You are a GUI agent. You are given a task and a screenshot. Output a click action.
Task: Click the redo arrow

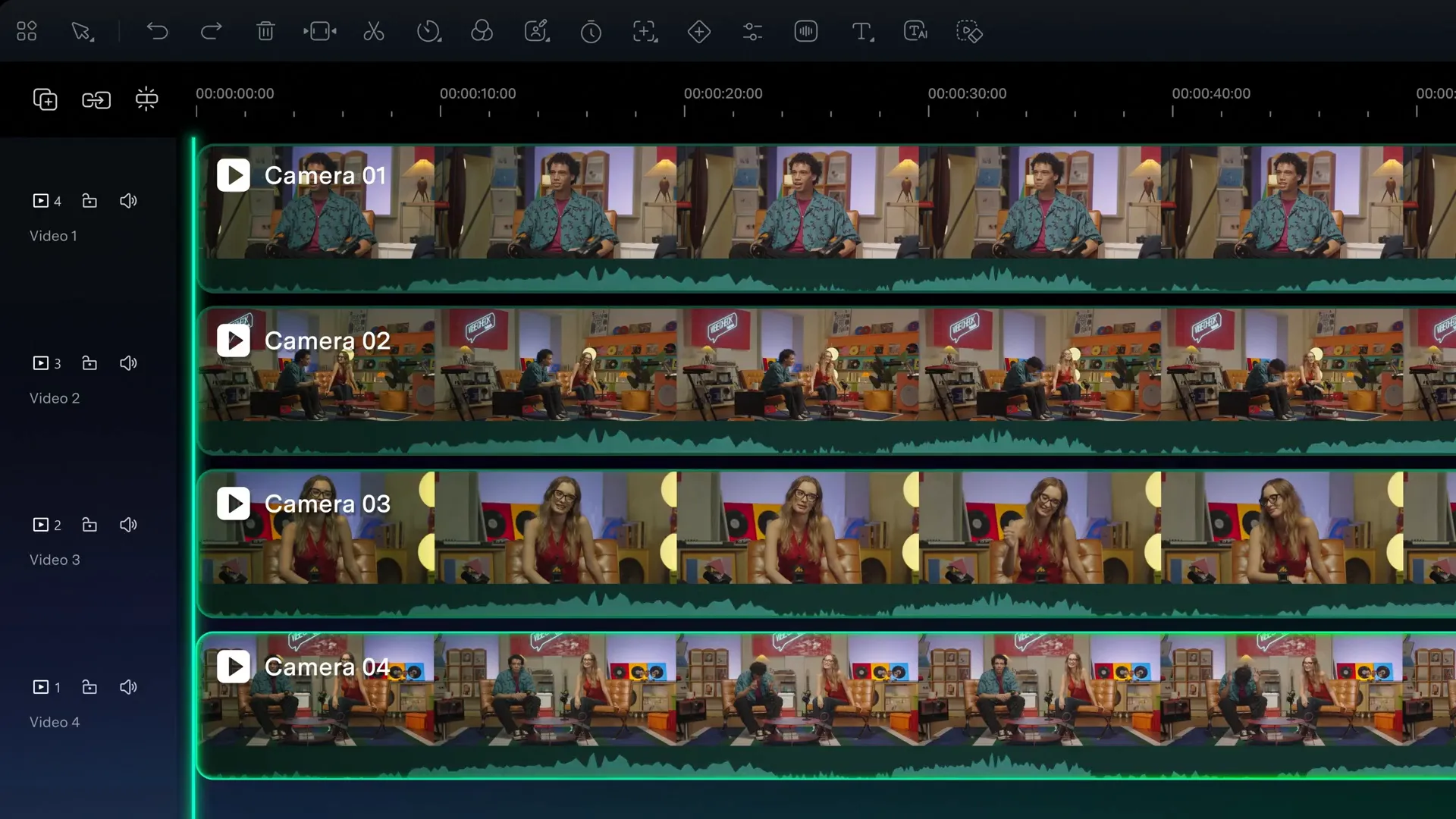pos(211,31)
